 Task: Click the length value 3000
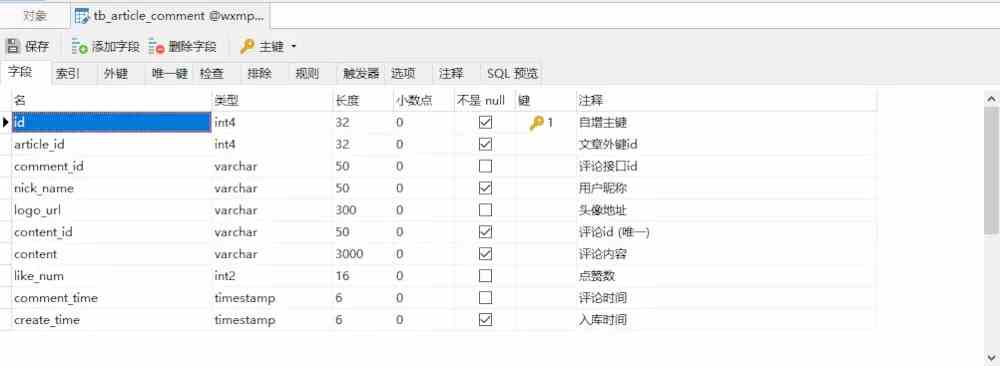click(349, 254)
